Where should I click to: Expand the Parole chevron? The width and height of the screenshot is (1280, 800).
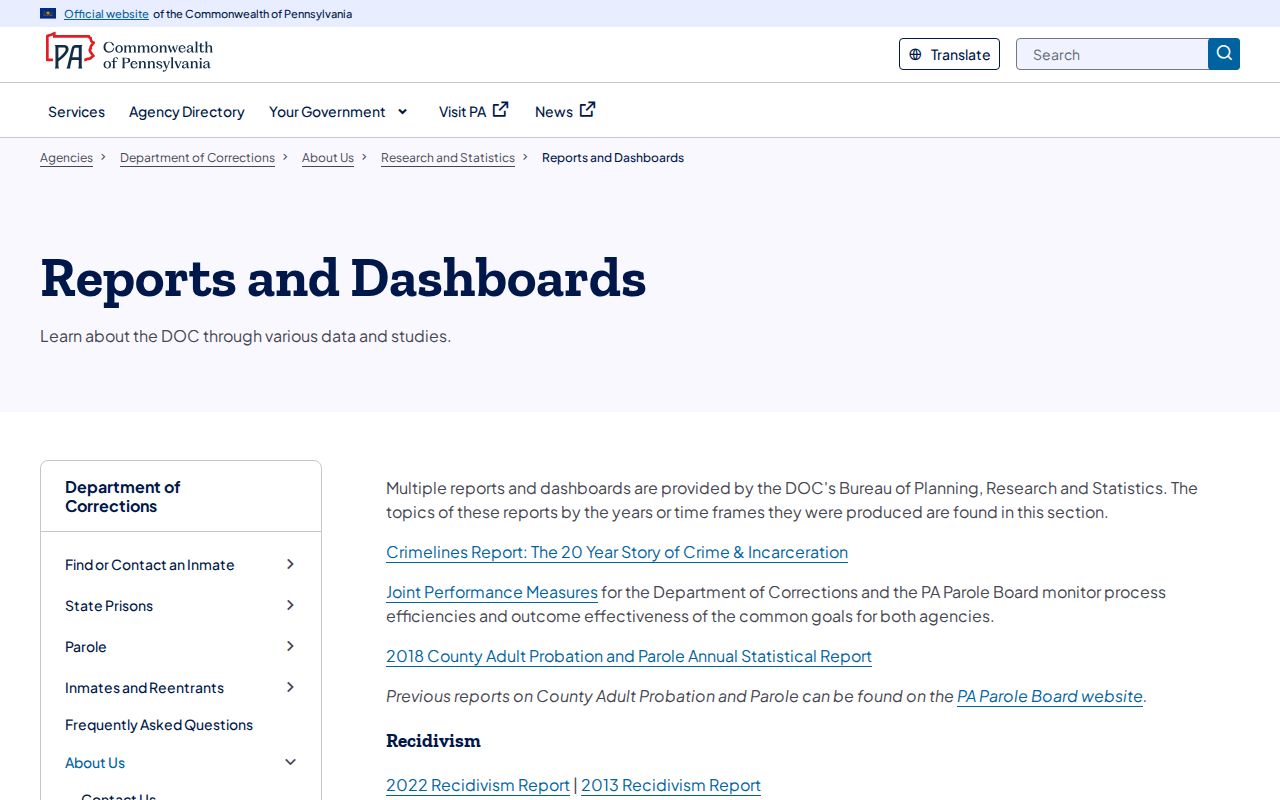(x=290, y=646)
